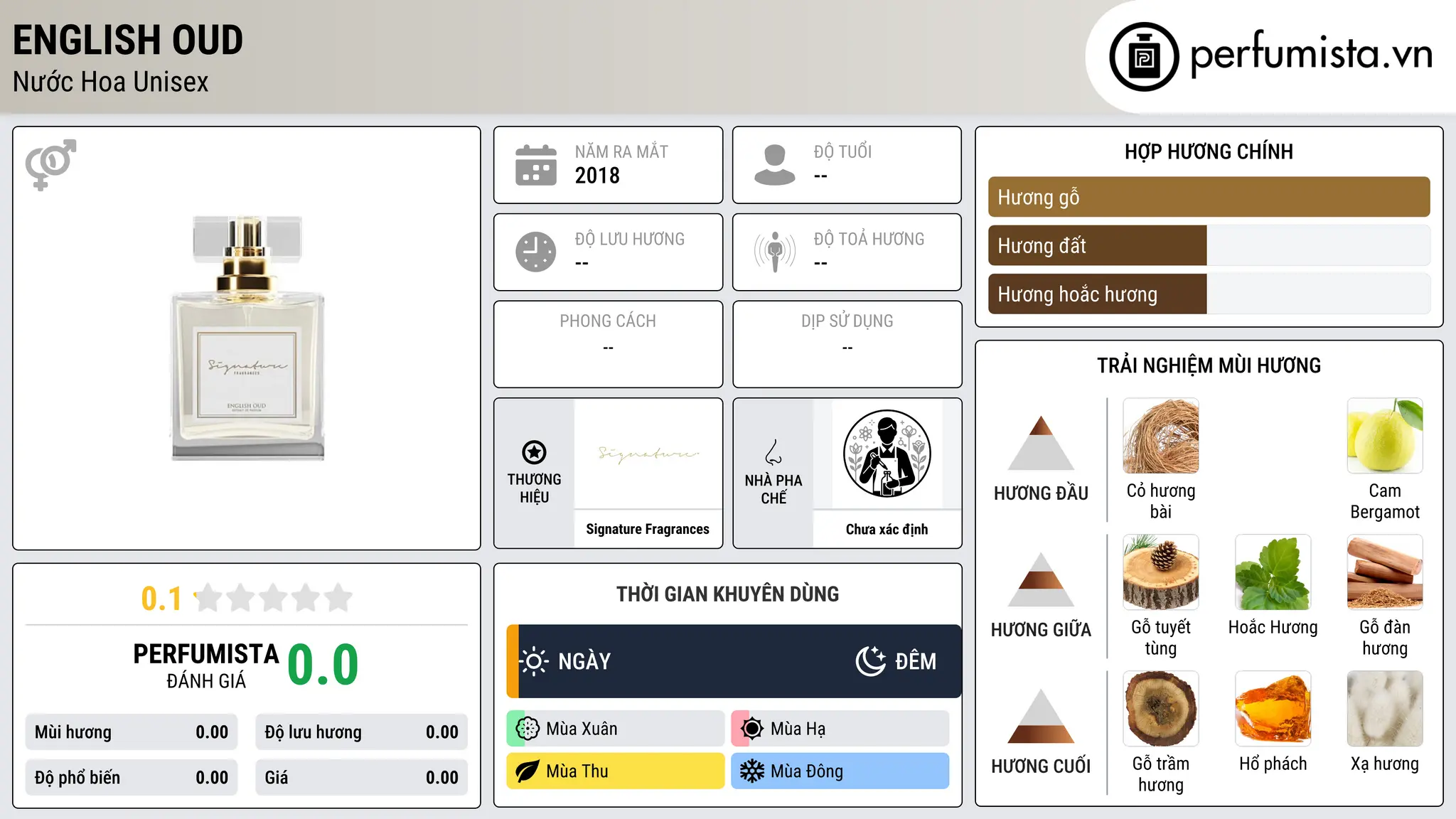Click the sun icon beside Ngày
This screenshot has height=819, width=1456.
(x=534, y=661)
